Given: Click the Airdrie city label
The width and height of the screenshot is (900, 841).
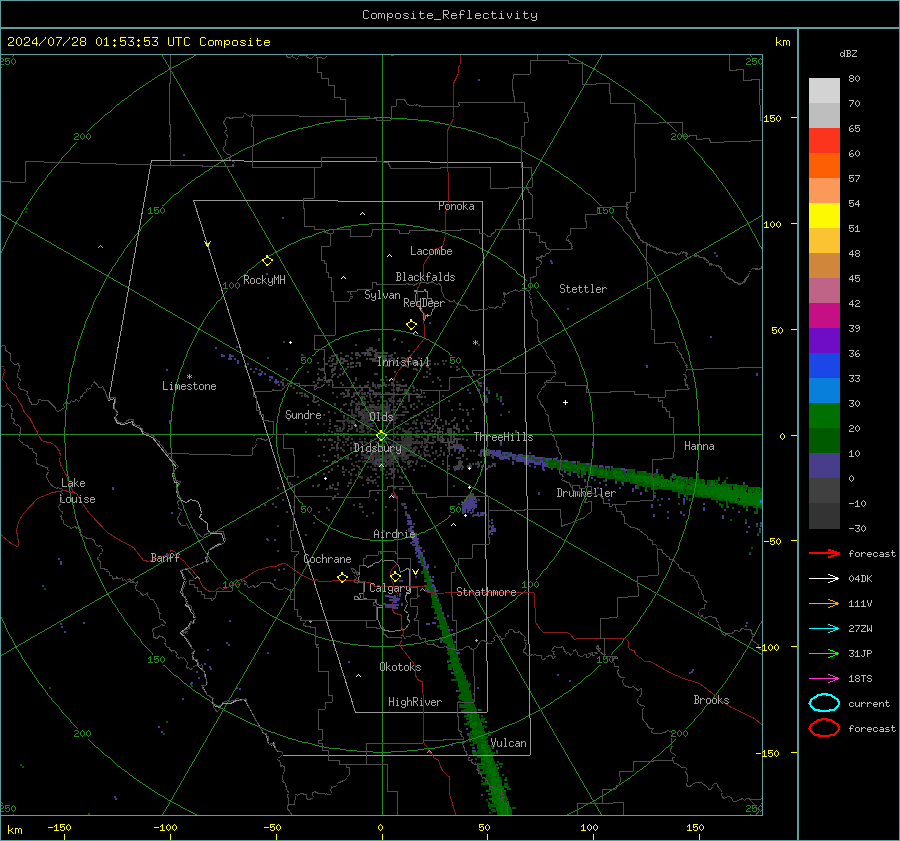Looking at the screenshot, I should pos(394,534).
